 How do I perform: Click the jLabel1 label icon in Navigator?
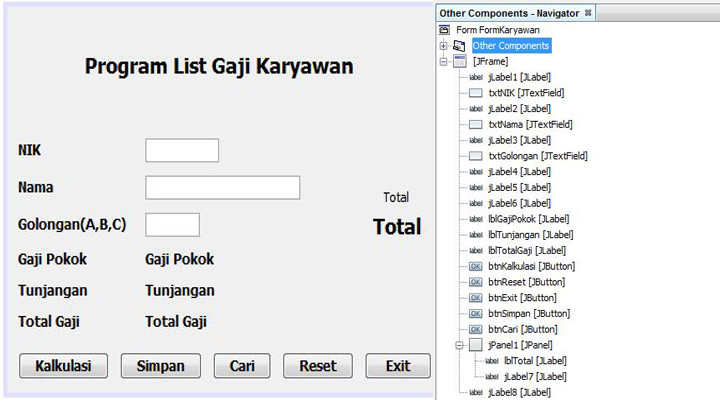coord(476,77)
